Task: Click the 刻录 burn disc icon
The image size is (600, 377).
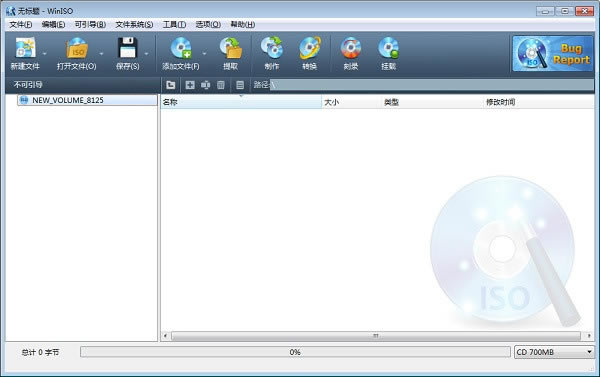Action: [351, 48]
